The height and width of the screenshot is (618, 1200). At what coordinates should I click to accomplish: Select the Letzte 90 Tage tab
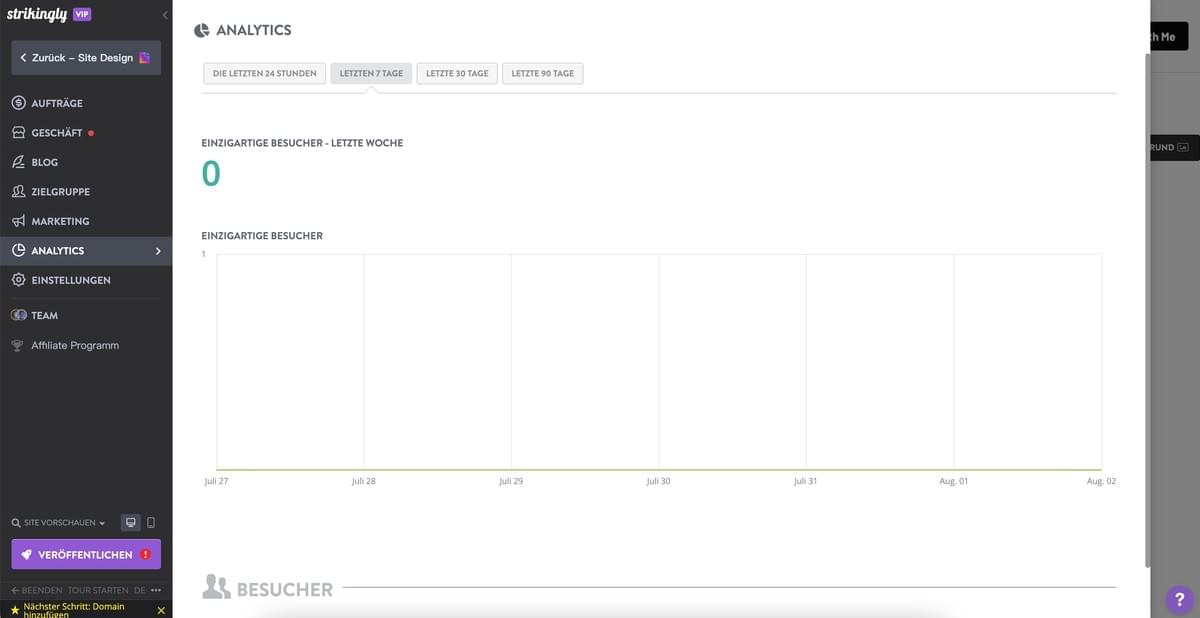click(x=543, y=73)
